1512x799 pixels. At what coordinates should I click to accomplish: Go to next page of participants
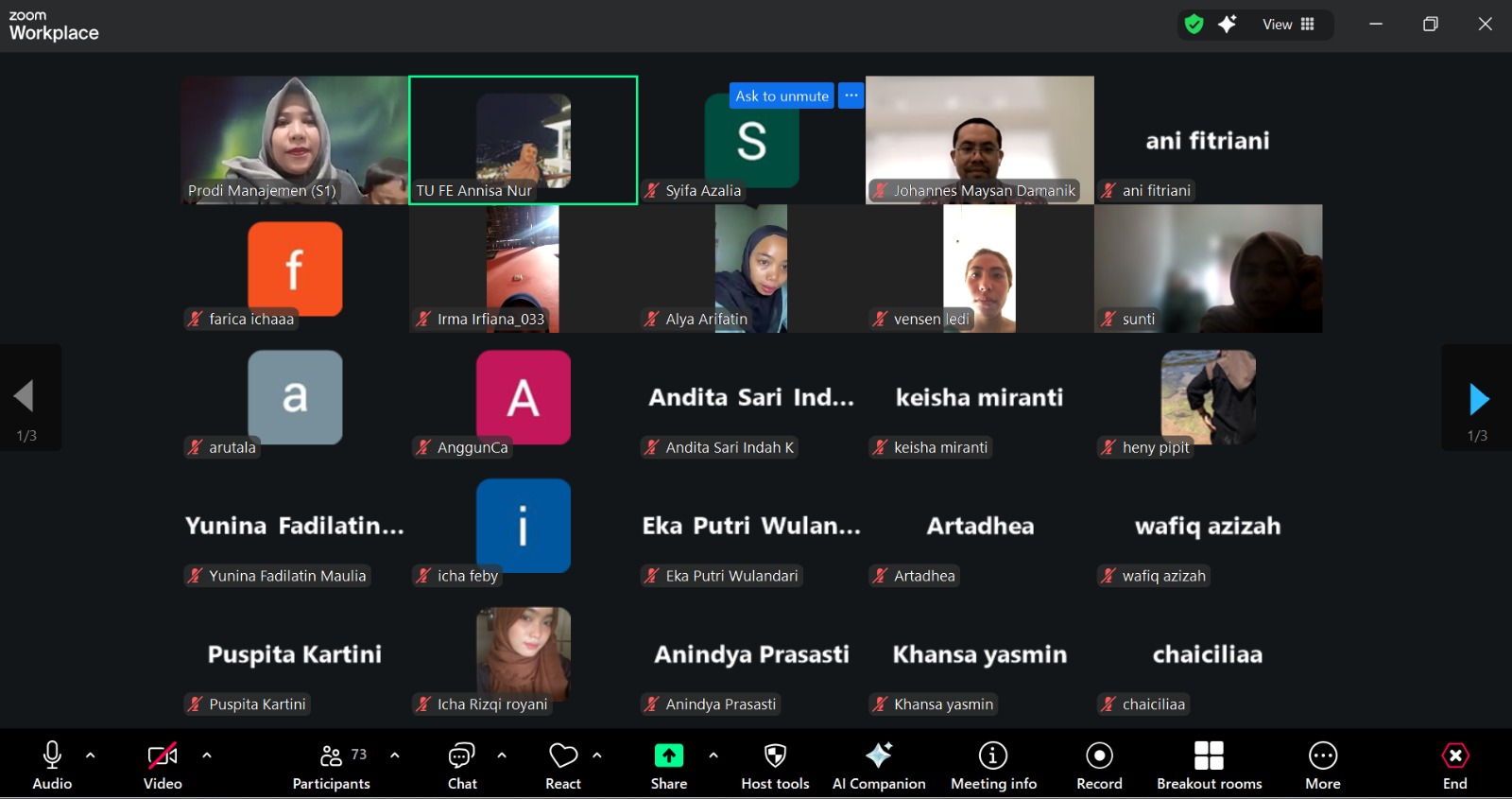[x=1478, y=399]
